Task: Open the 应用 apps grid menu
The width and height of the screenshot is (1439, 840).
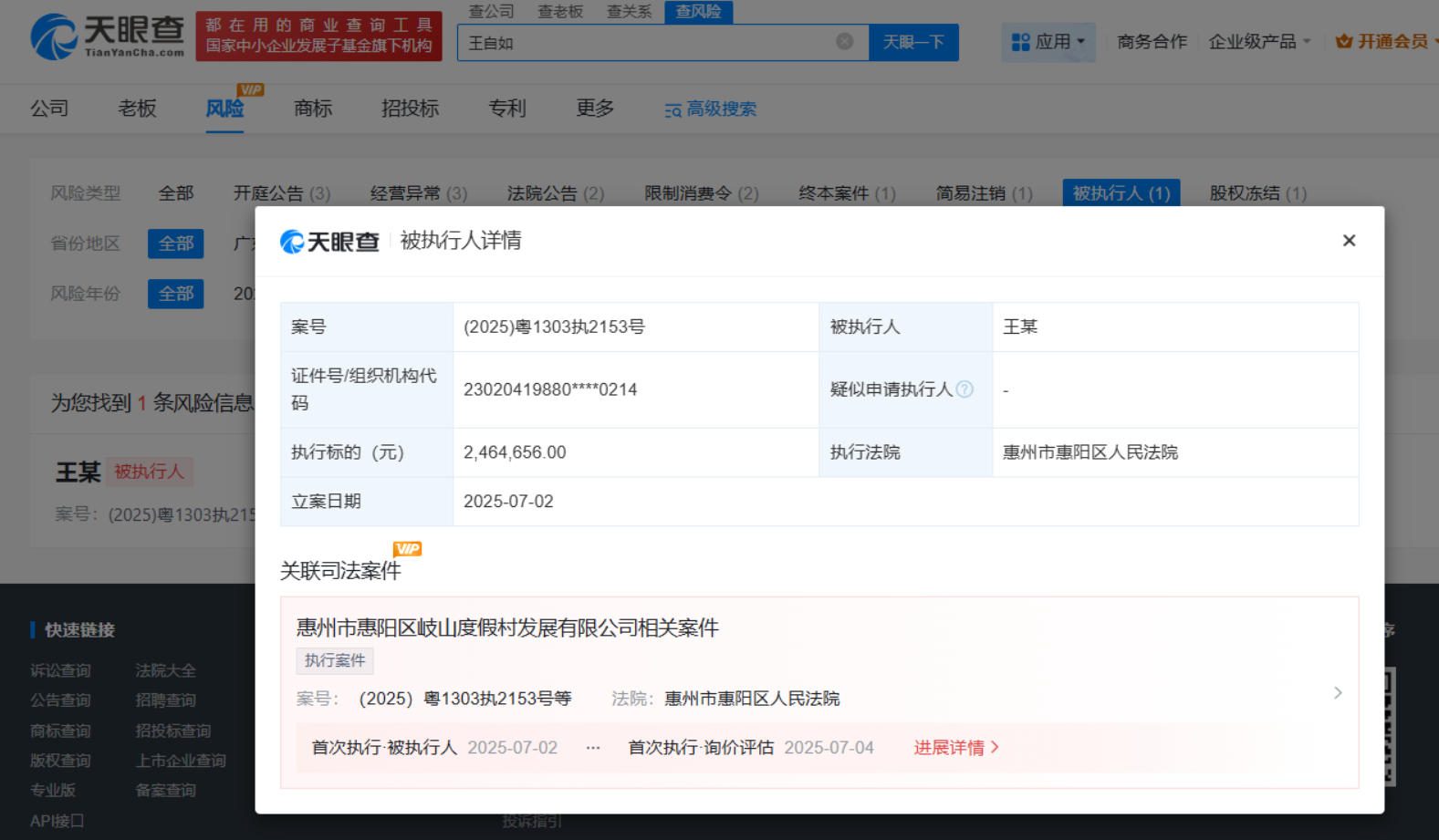Action: (1048, 42)
